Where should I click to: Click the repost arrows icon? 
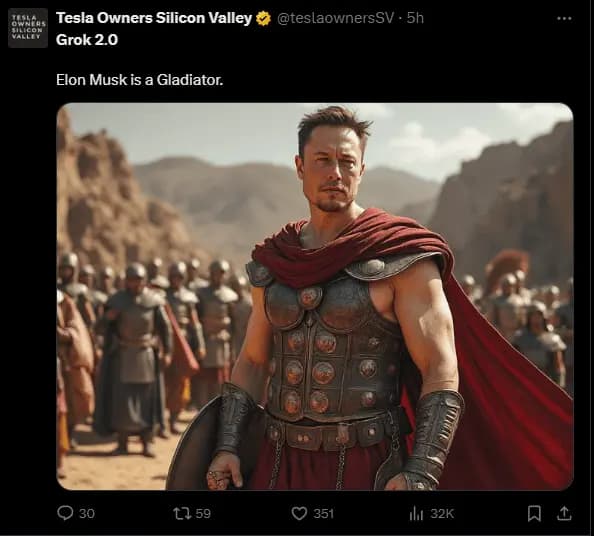(181, 513)
